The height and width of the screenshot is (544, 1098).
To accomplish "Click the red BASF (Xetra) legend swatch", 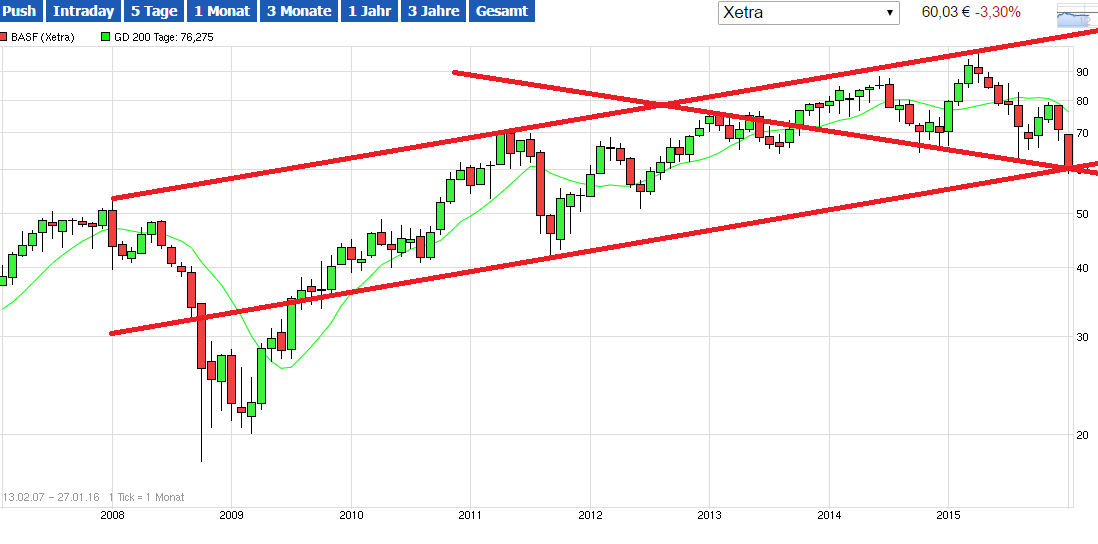I will [4, 37].
